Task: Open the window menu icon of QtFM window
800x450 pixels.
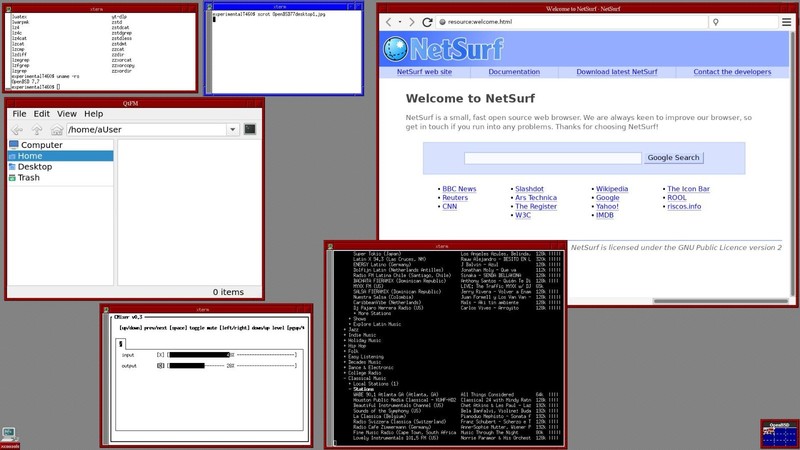Action: tap(9, 103)
